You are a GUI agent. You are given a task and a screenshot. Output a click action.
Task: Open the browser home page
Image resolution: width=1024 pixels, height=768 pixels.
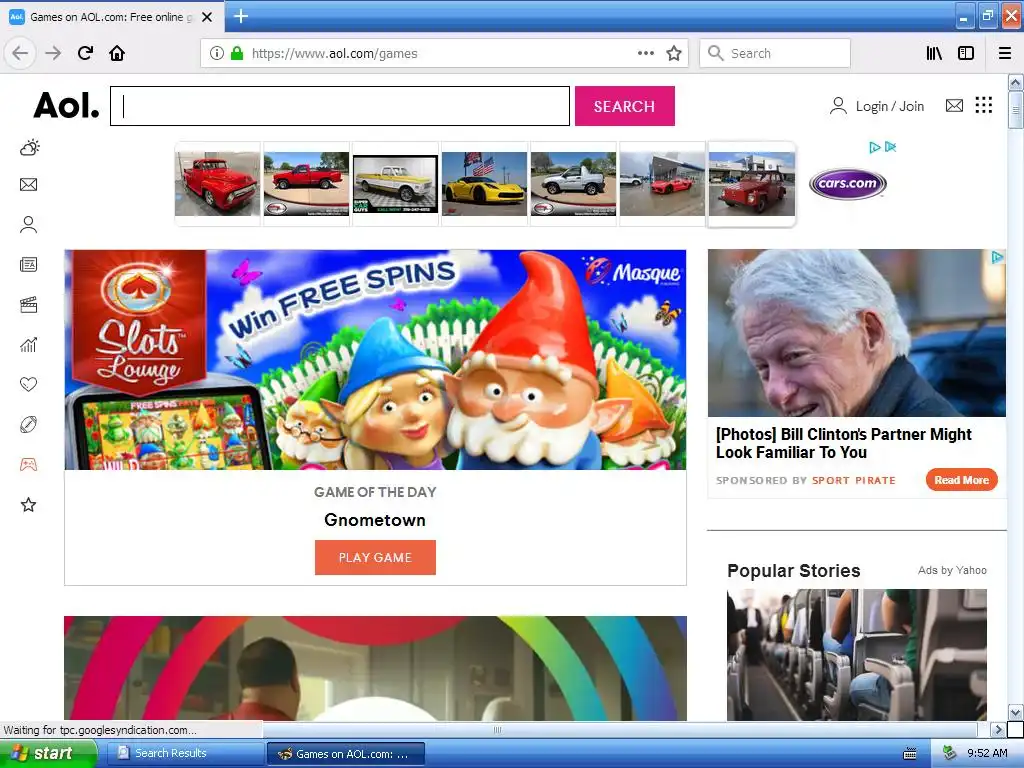pyautogui.click(x=117, y=53)
